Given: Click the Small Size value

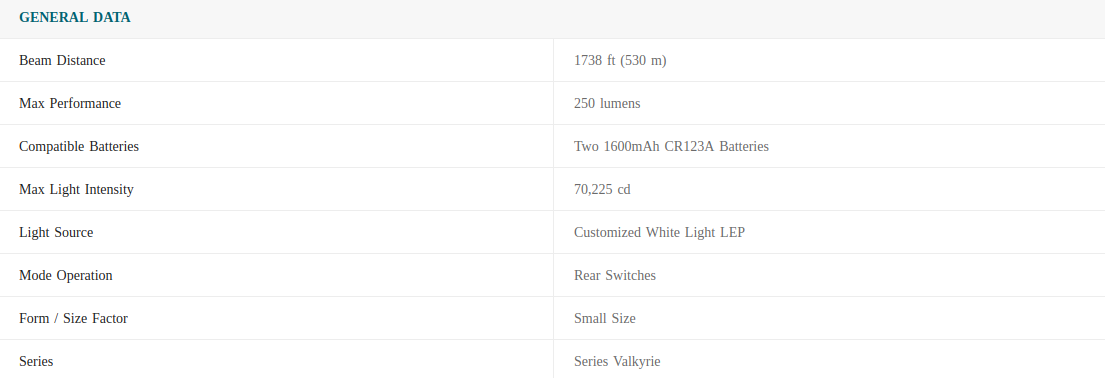Looking at the screenshot, I should 605,319.
